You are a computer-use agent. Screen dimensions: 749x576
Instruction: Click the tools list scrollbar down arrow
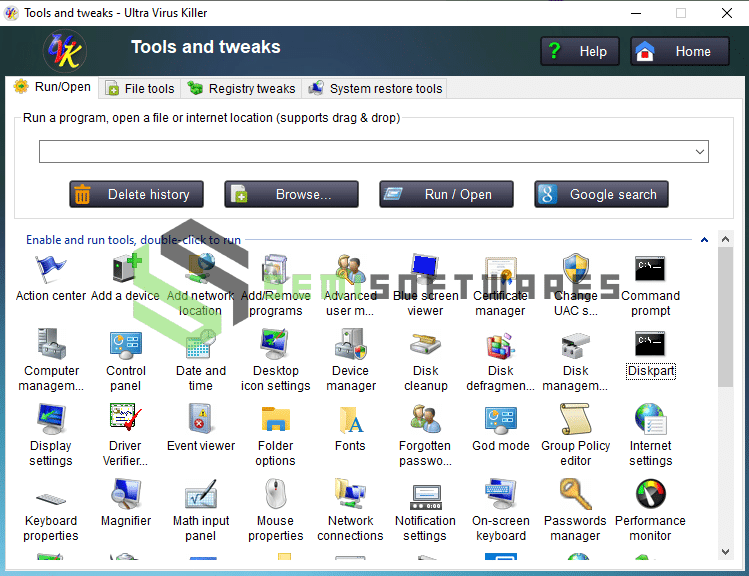[726, 552]
